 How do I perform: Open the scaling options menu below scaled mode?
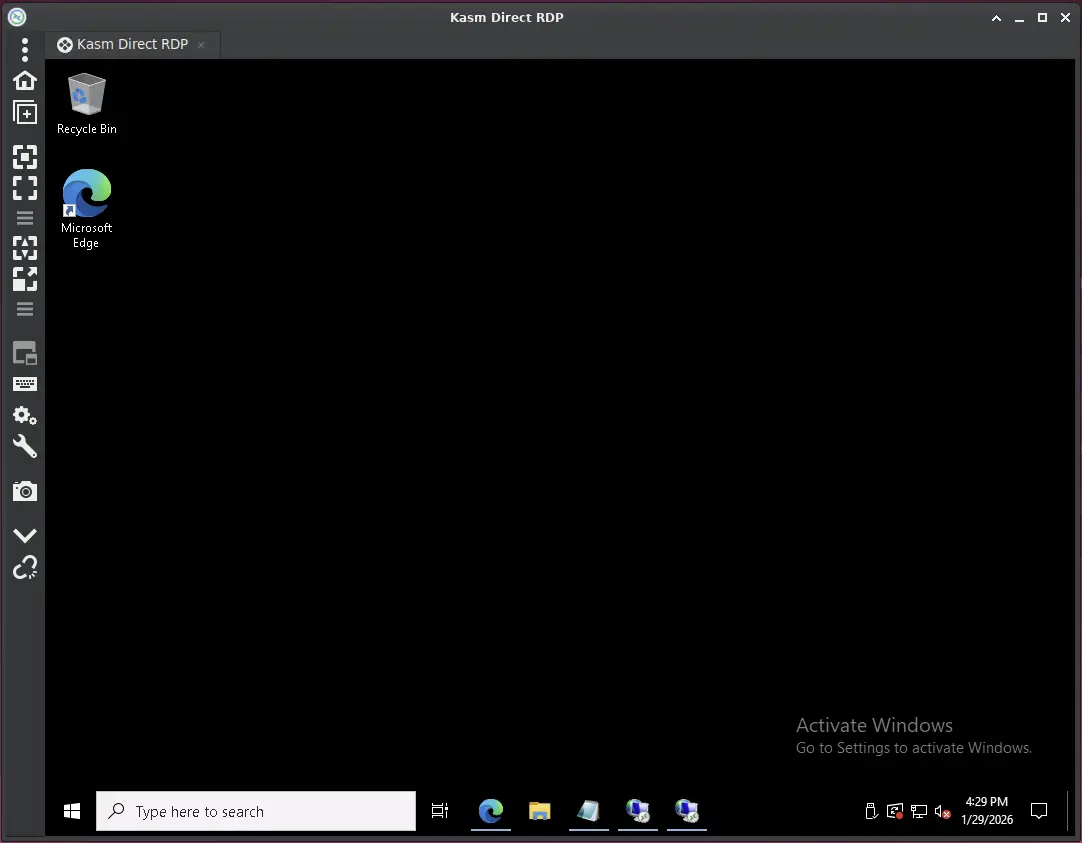pyautogui.click(x=25, y=309)
